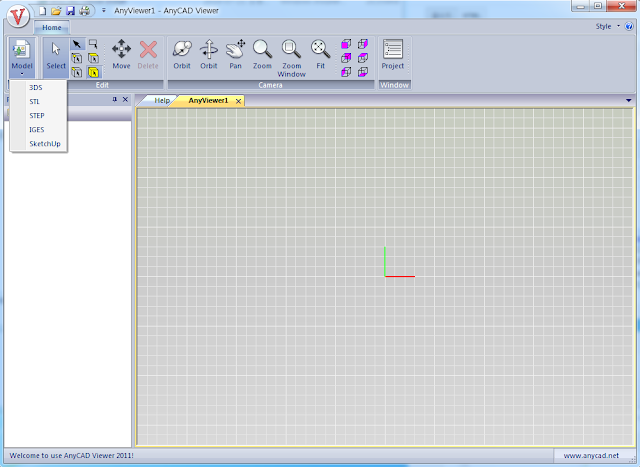Choose the rectangle box selection mode

tap(93, 44)
